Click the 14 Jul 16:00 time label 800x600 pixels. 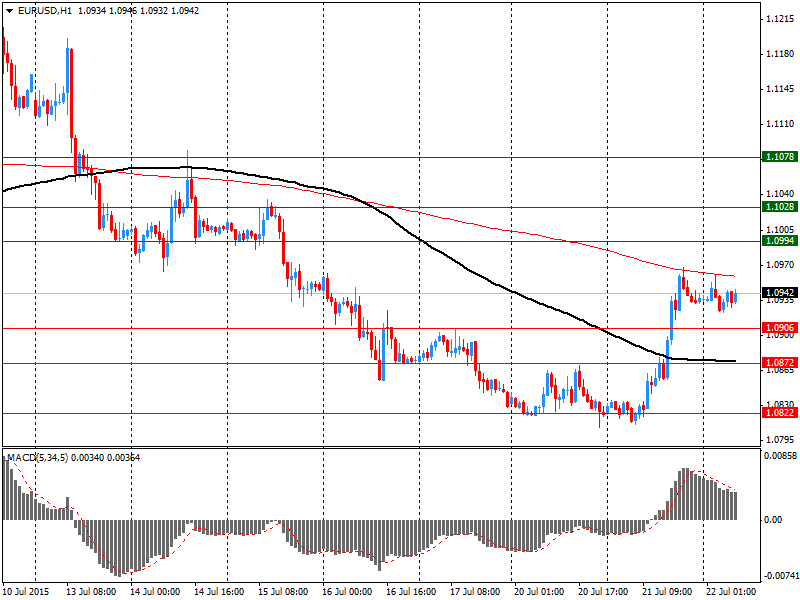219,591
